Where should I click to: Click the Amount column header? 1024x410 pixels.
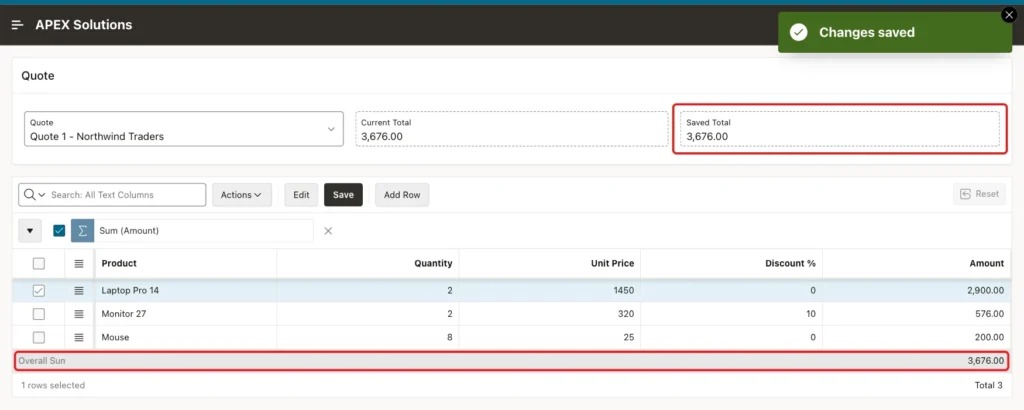click(x=916, y=264)
